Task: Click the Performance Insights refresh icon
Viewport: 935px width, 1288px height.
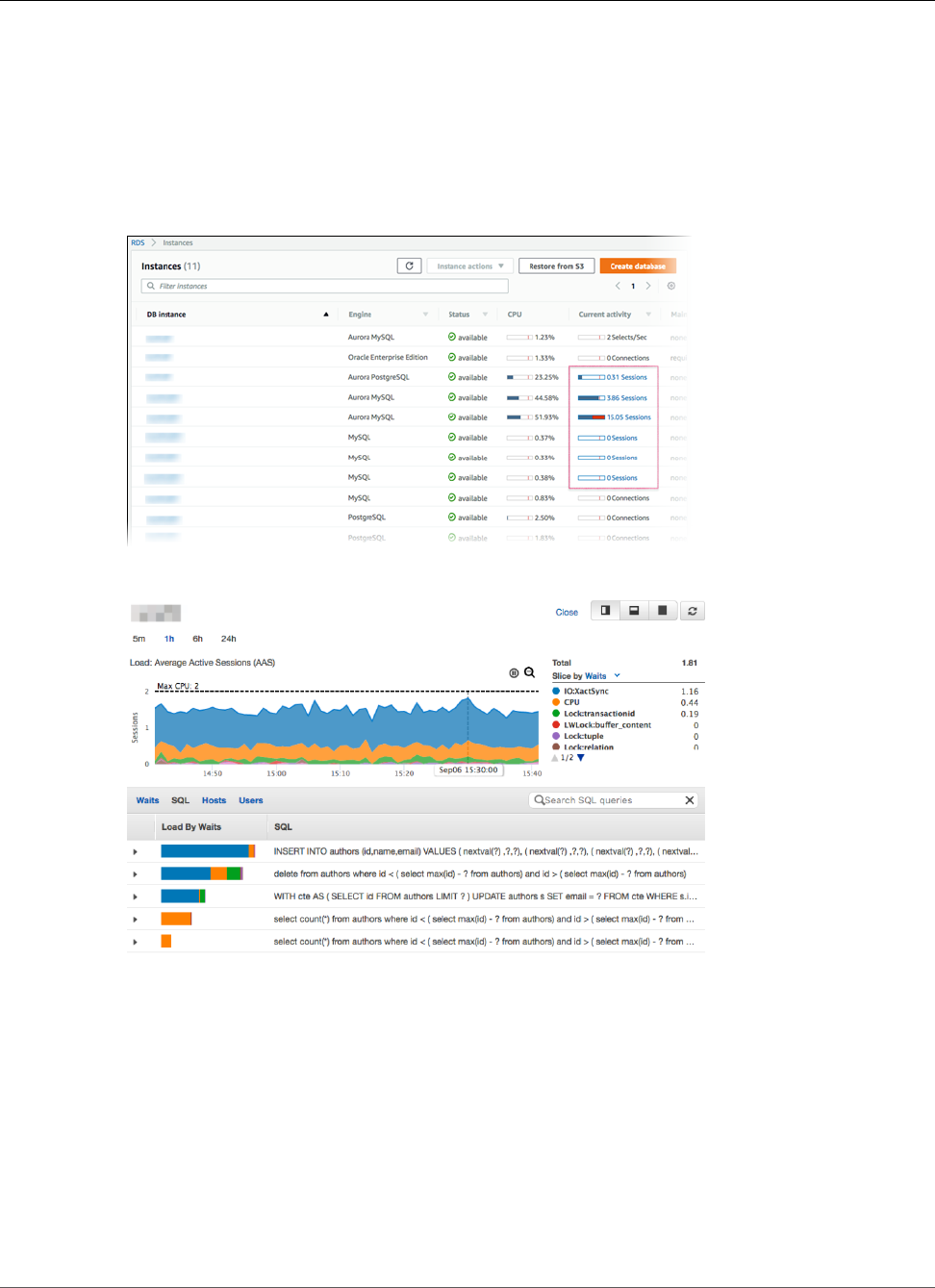Action: pos(693,611)
